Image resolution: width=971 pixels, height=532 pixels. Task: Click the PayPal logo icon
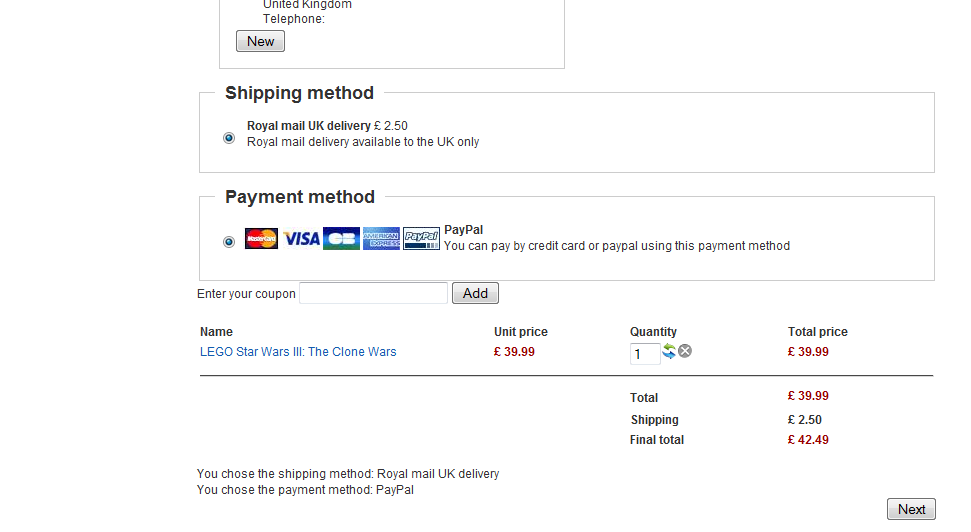(422, 238)
